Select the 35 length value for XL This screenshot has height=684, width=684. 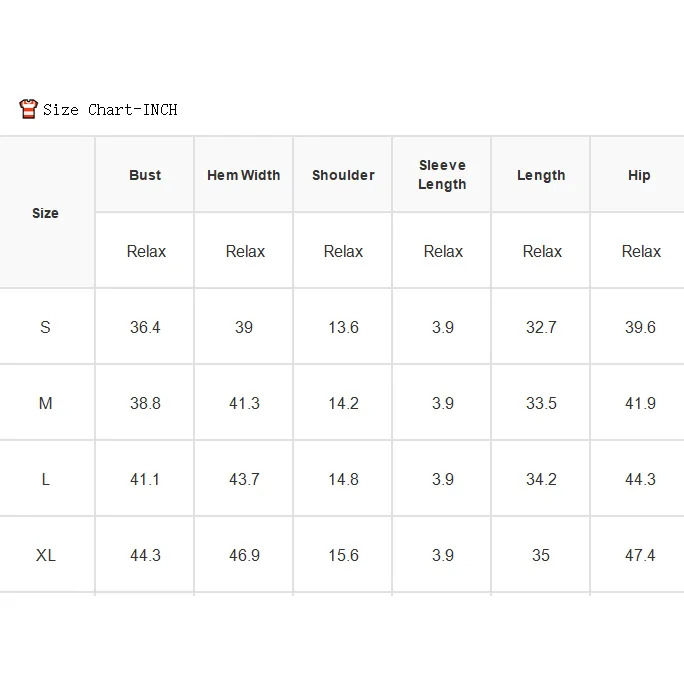pos(540,555)
